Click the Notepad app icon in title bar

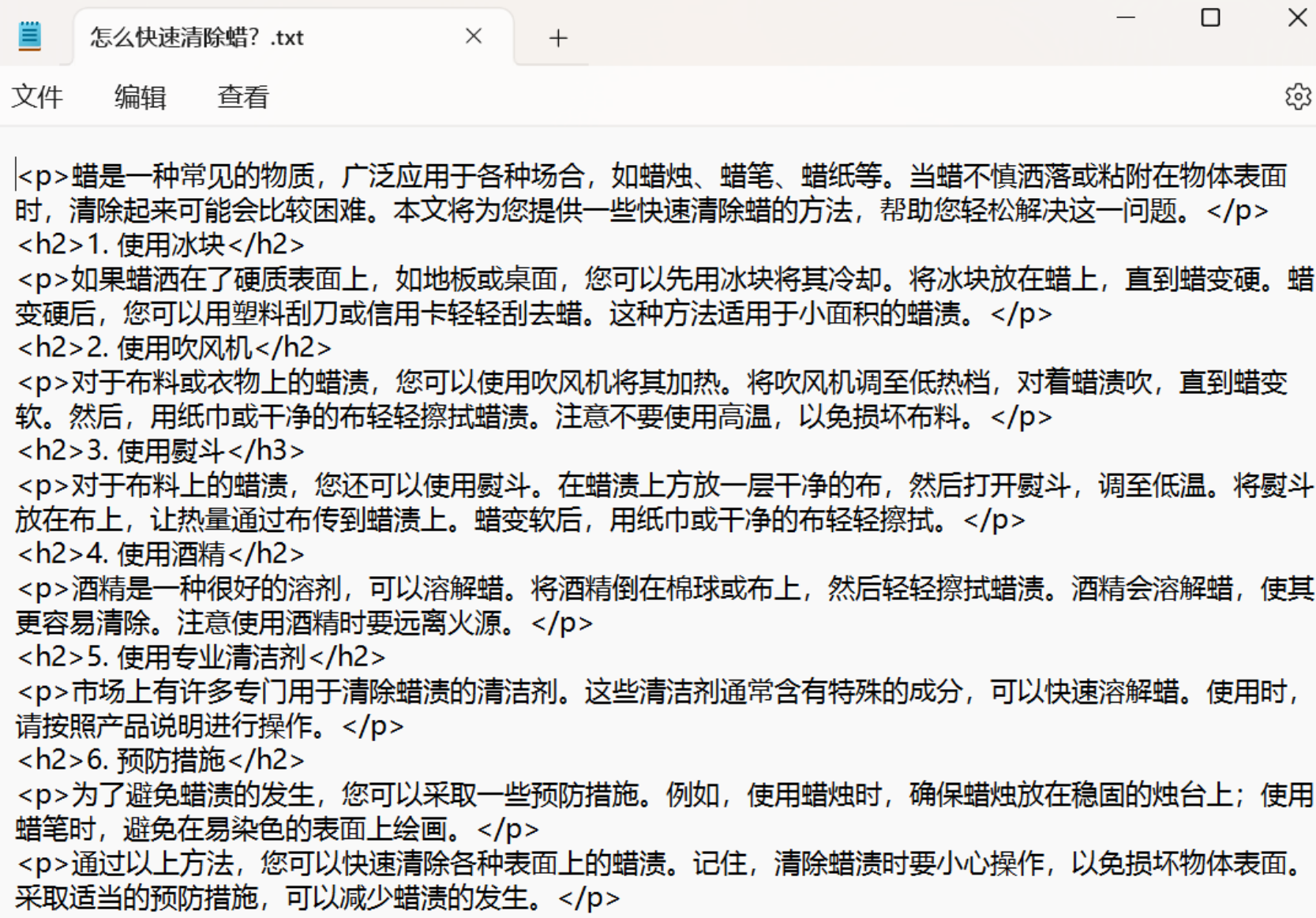29,36
